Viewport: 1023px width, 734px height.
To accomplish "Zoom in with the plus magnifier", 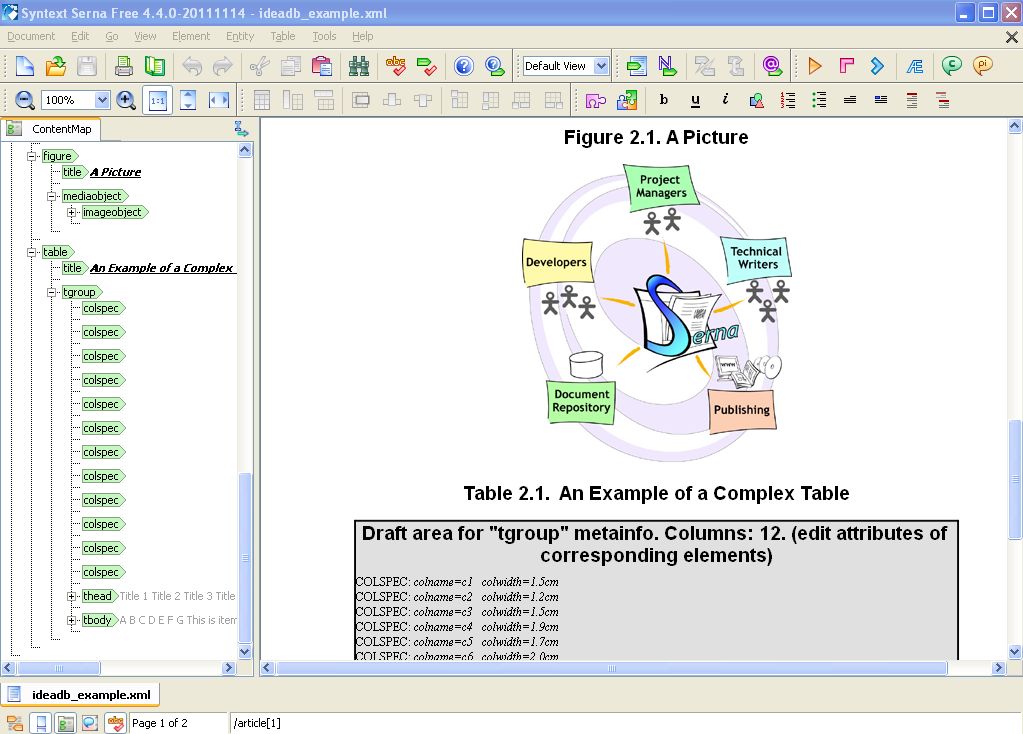I will [126, 100].
